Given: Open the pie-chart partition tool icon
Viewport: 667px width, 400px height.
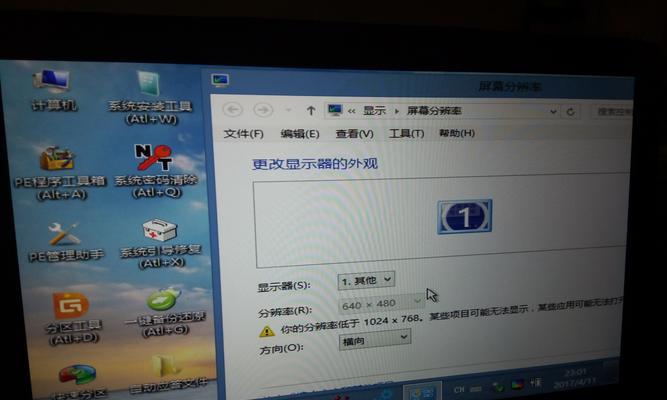Looking at the screenshot, I should pos(78,381).
